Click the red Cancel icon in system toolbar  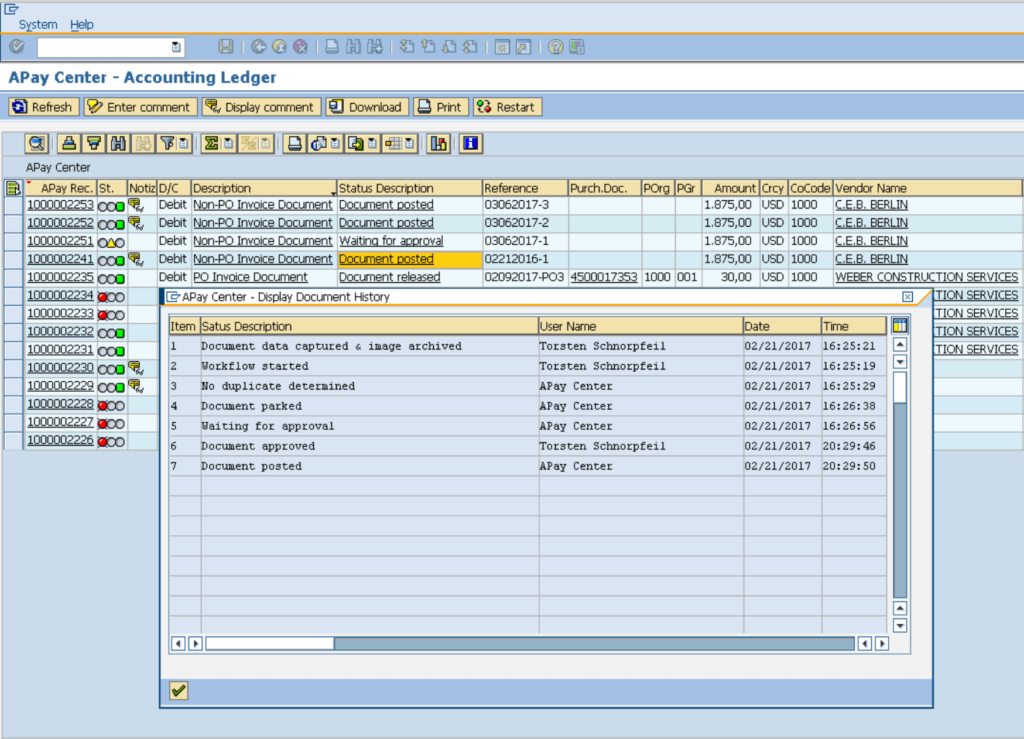(299, 47)
